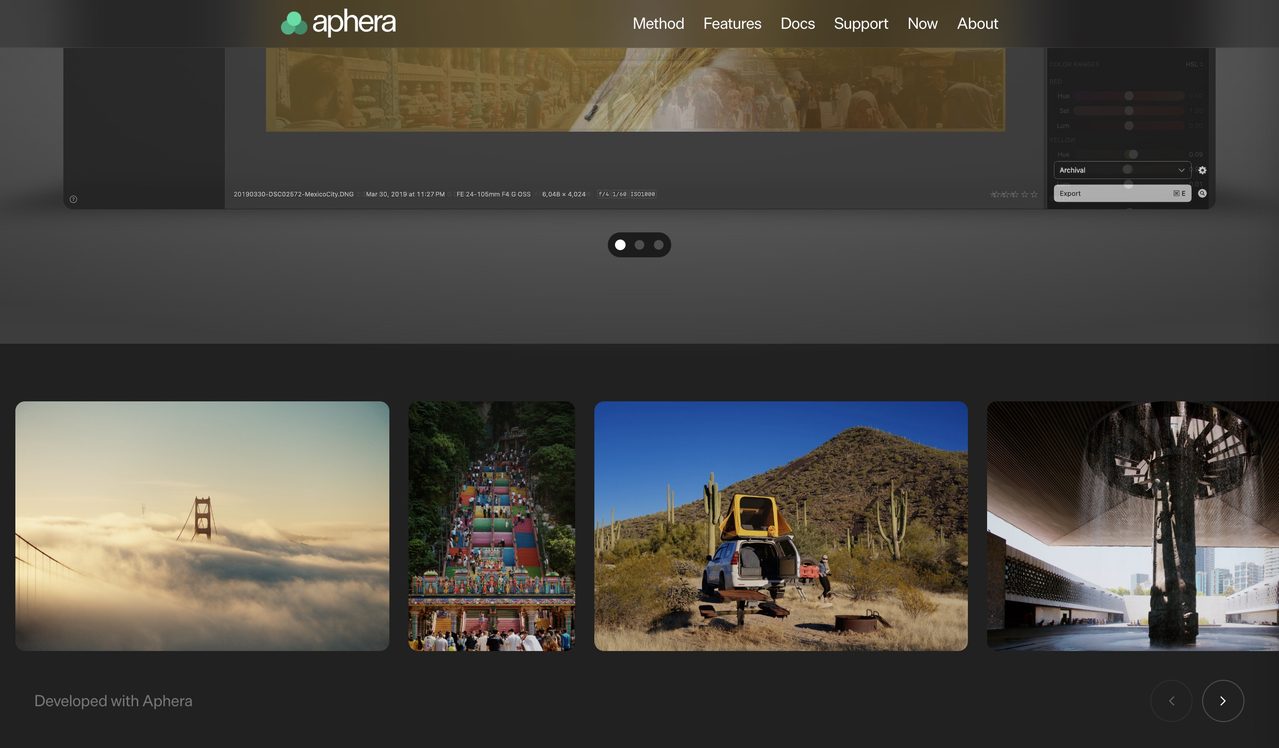The width and height of the screenshot is (1279, 748).
Task: Go to Docs
Action: point(797,23)
